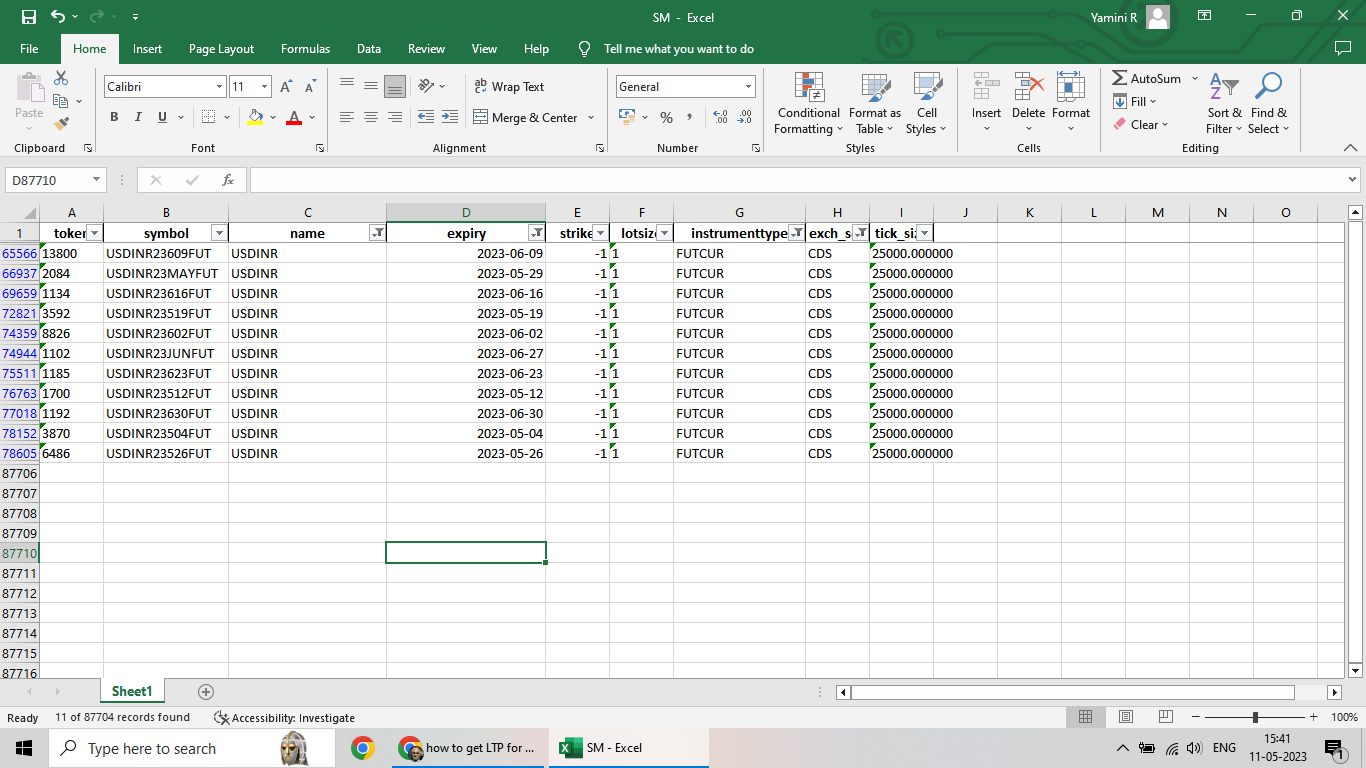
Task: Expand the formula bar
Action: coord(1353,180)
